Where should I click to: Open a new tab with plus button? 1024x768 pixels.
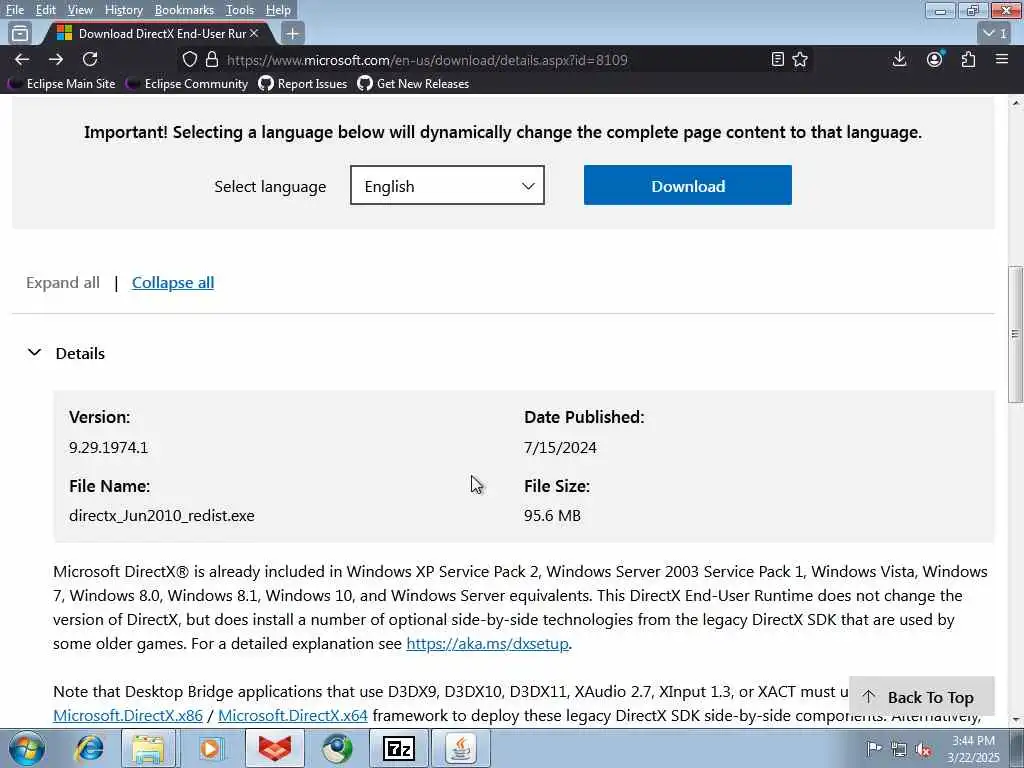pyautogui.click(x=293, y=33)
